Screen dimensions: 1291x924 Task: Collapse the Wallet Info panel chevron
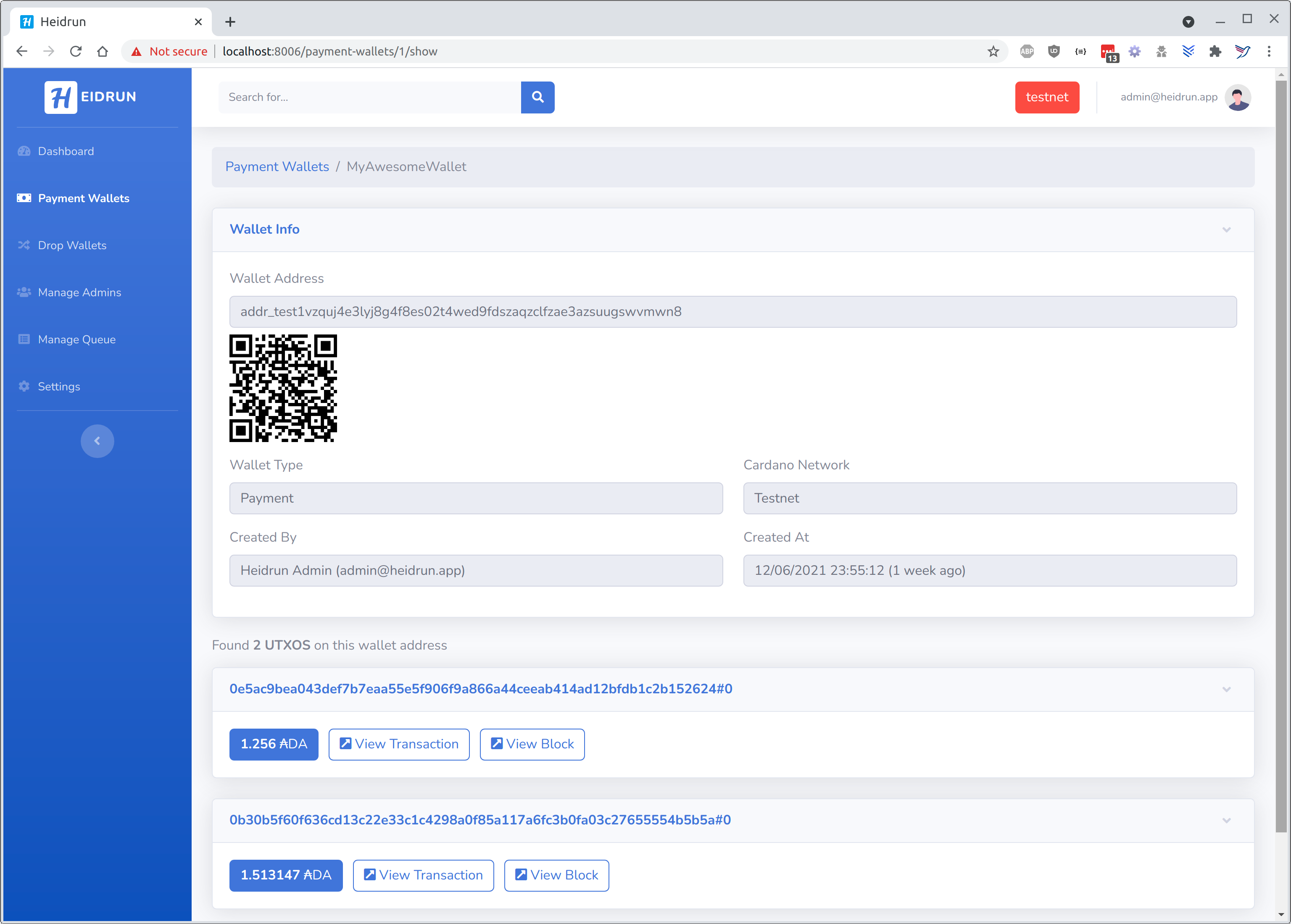1226,230
